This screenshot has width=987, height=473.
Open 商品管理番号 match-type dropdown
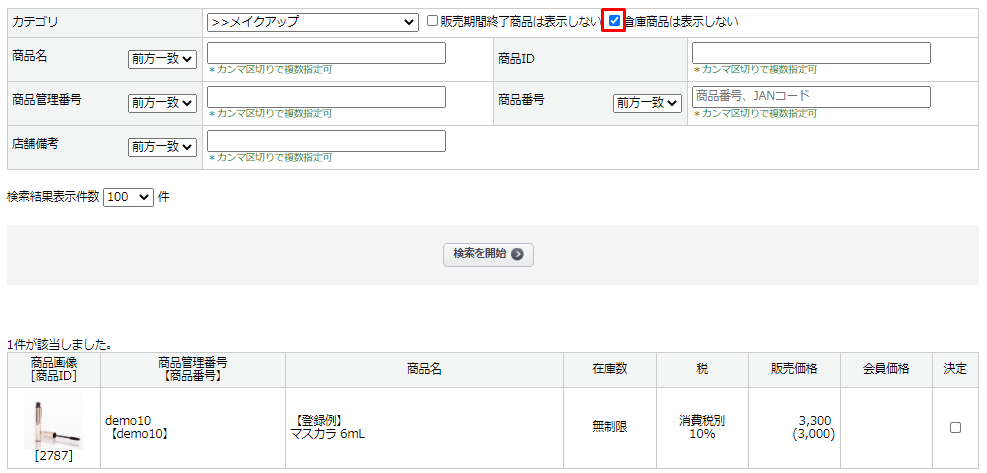(x=162, y=103)
